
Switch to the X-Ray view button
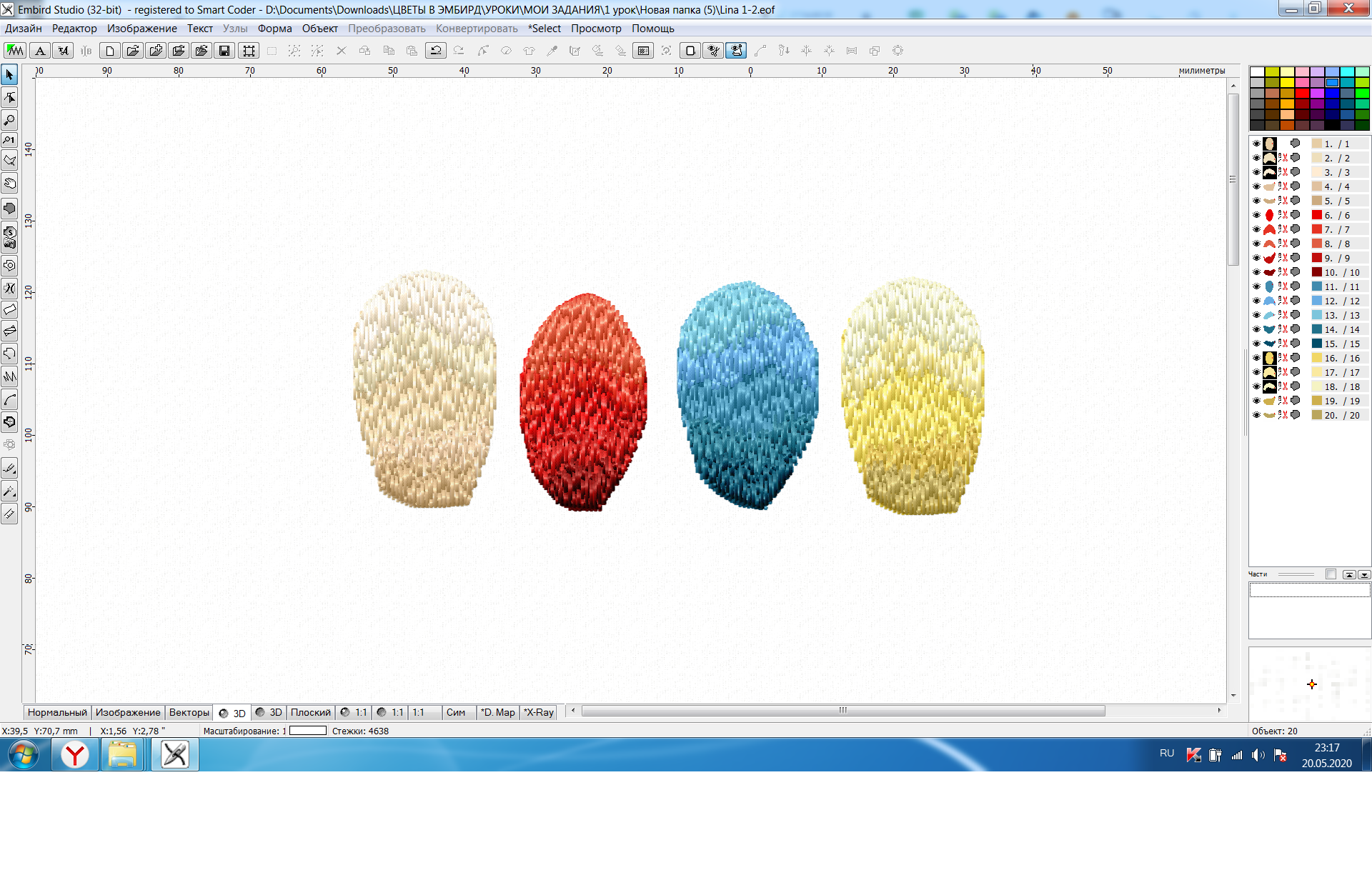click(539, 712)
